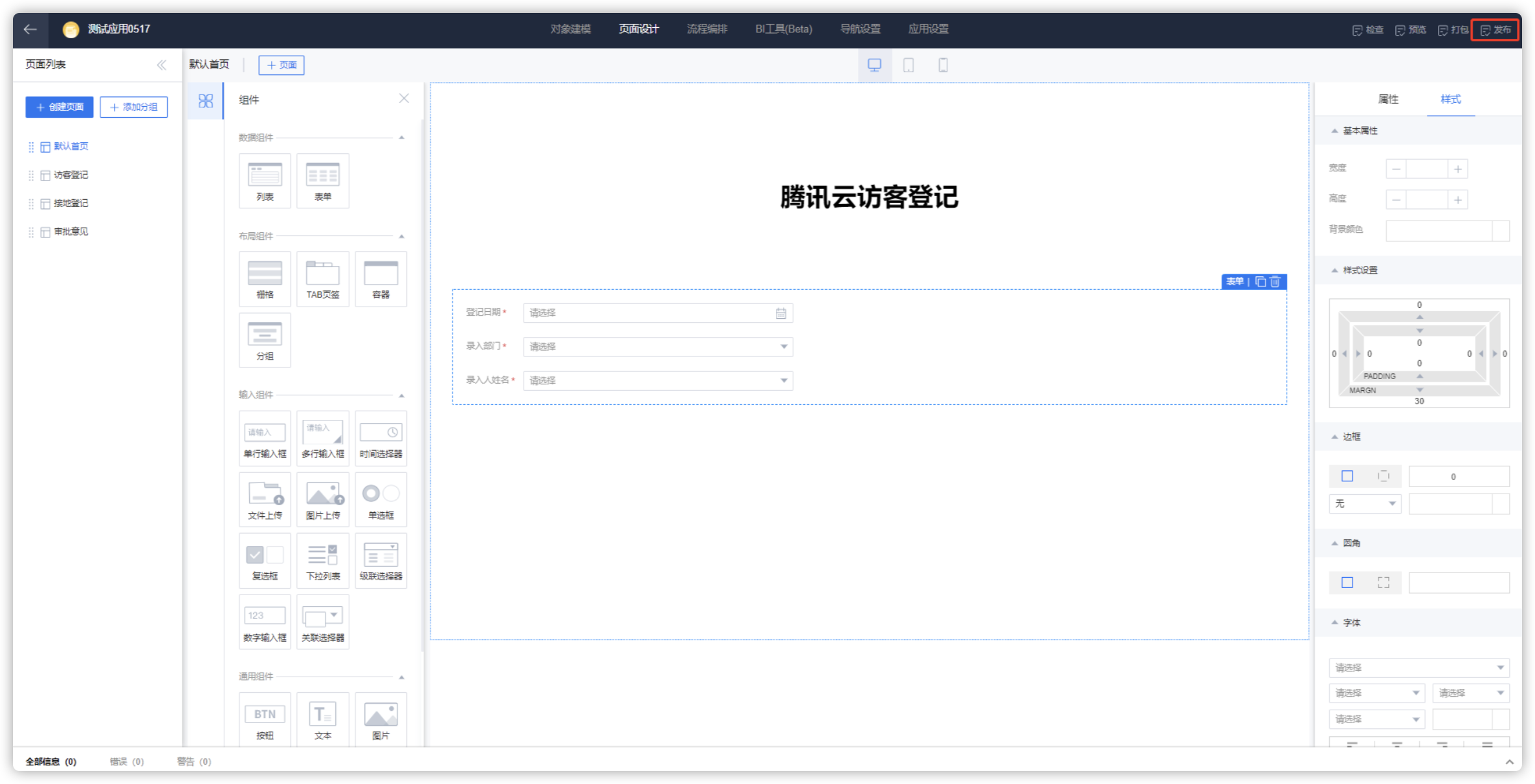Viewport: 1535px width, 784px height.
Task: Open the 录入人姓名 dropdown
Action: click(658, 380)
